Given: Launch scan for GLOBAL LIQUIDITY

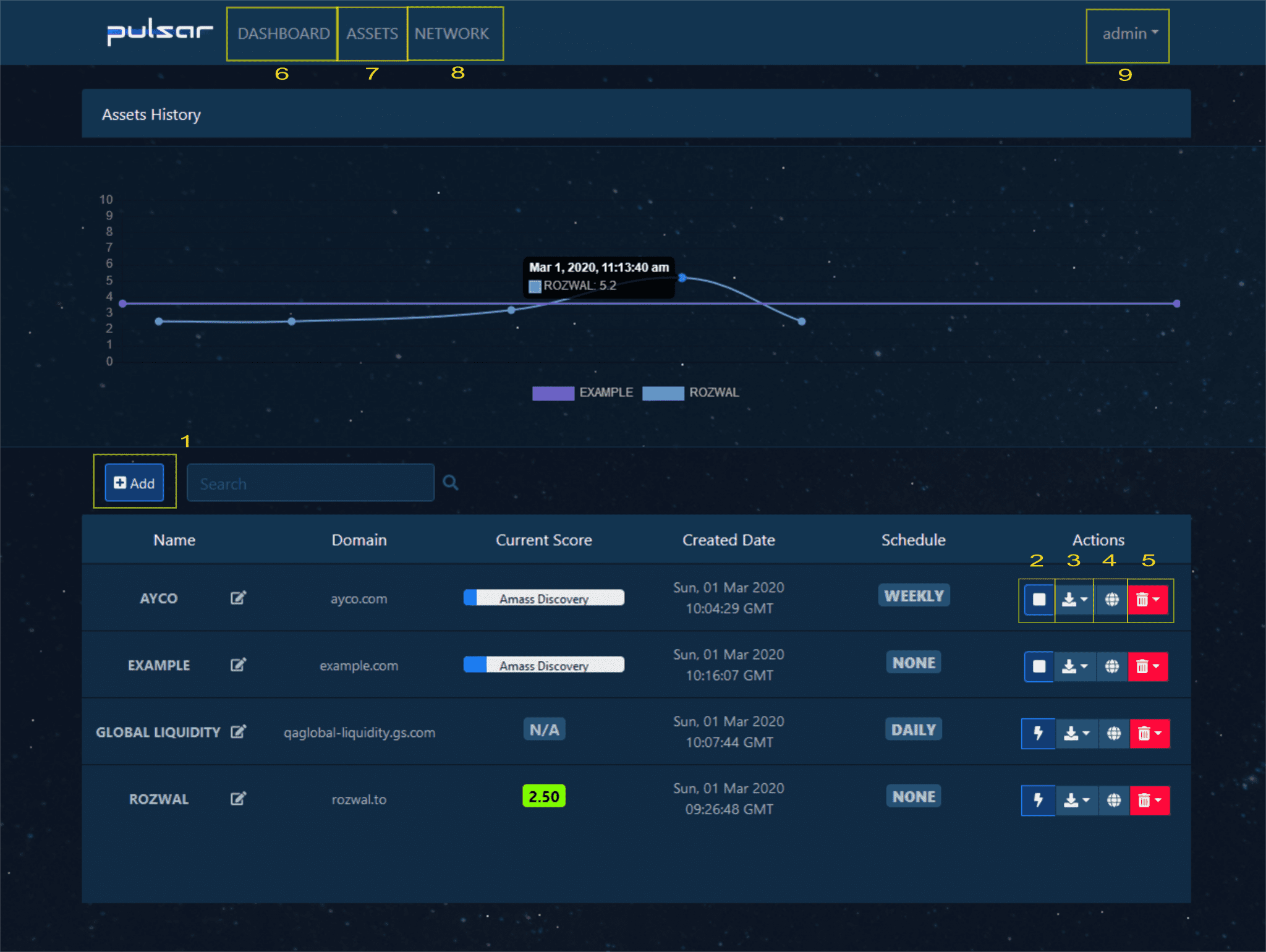Looking at the screenshot, I should [x=1039, y=733].
